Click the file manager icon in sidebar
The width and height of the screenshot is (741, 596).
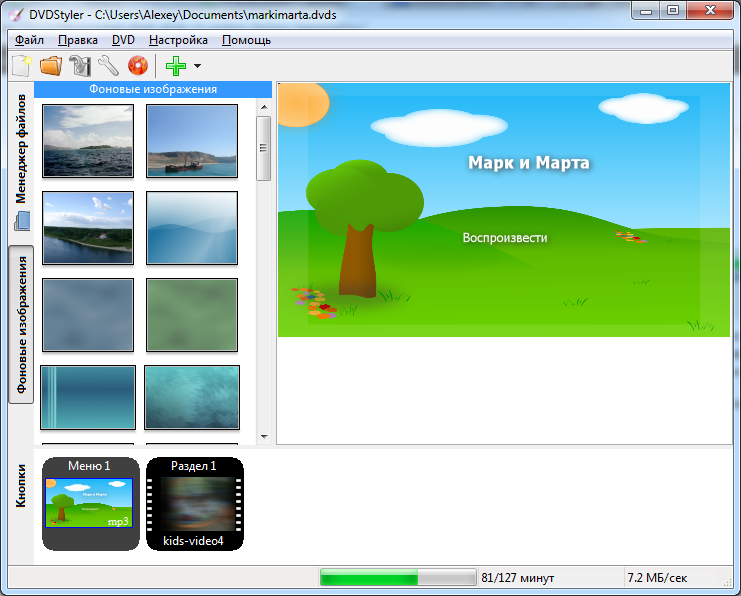tap(22, 221)
